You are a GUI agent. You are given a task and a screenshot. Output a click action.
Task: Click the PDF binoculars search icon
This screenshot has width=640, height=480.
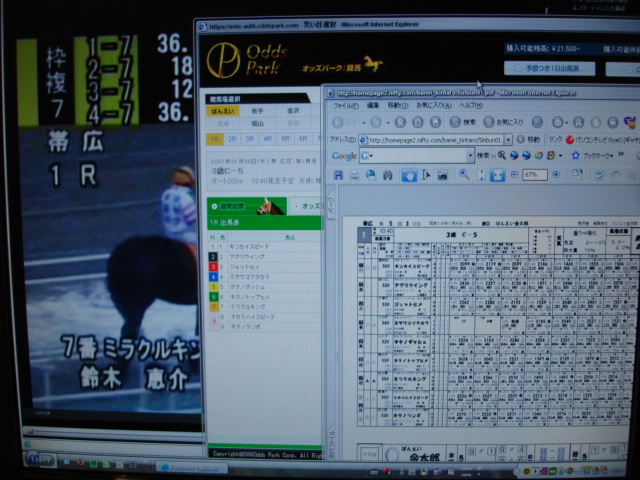click(387, 176)
